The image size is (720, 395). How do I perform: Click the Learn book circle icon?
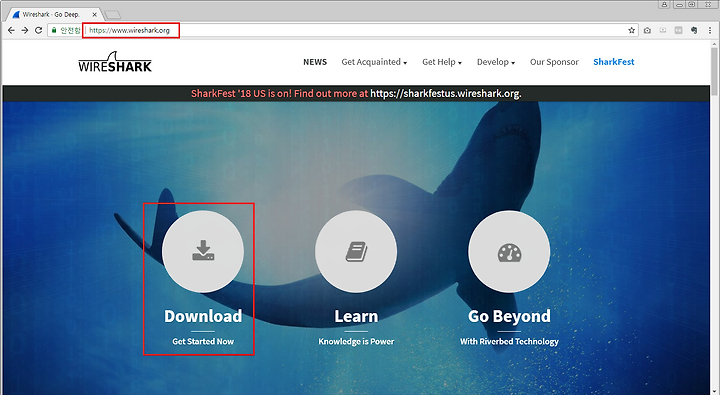click(356, 251)
